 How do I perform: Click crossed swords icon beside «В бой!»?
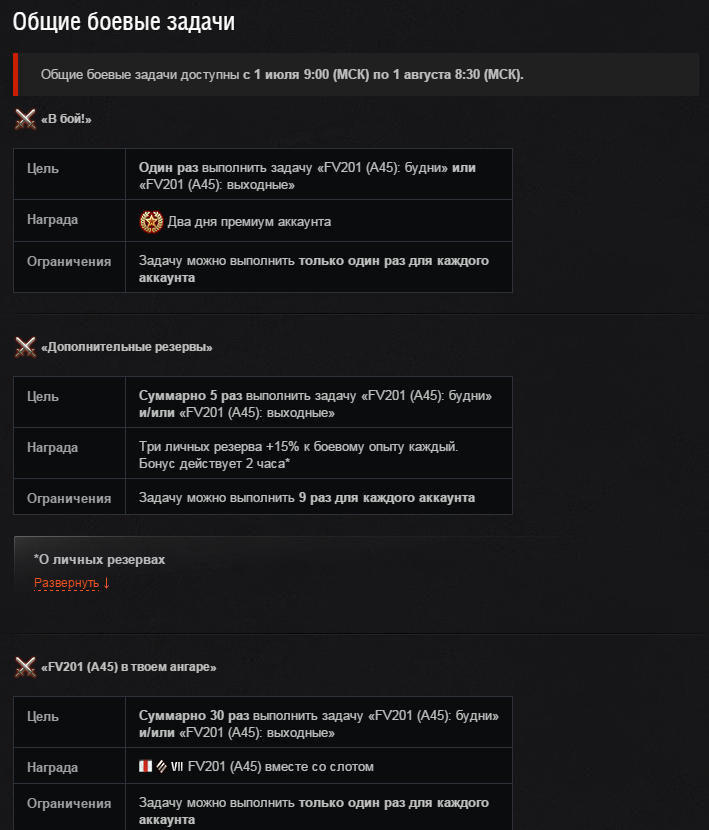25,119
